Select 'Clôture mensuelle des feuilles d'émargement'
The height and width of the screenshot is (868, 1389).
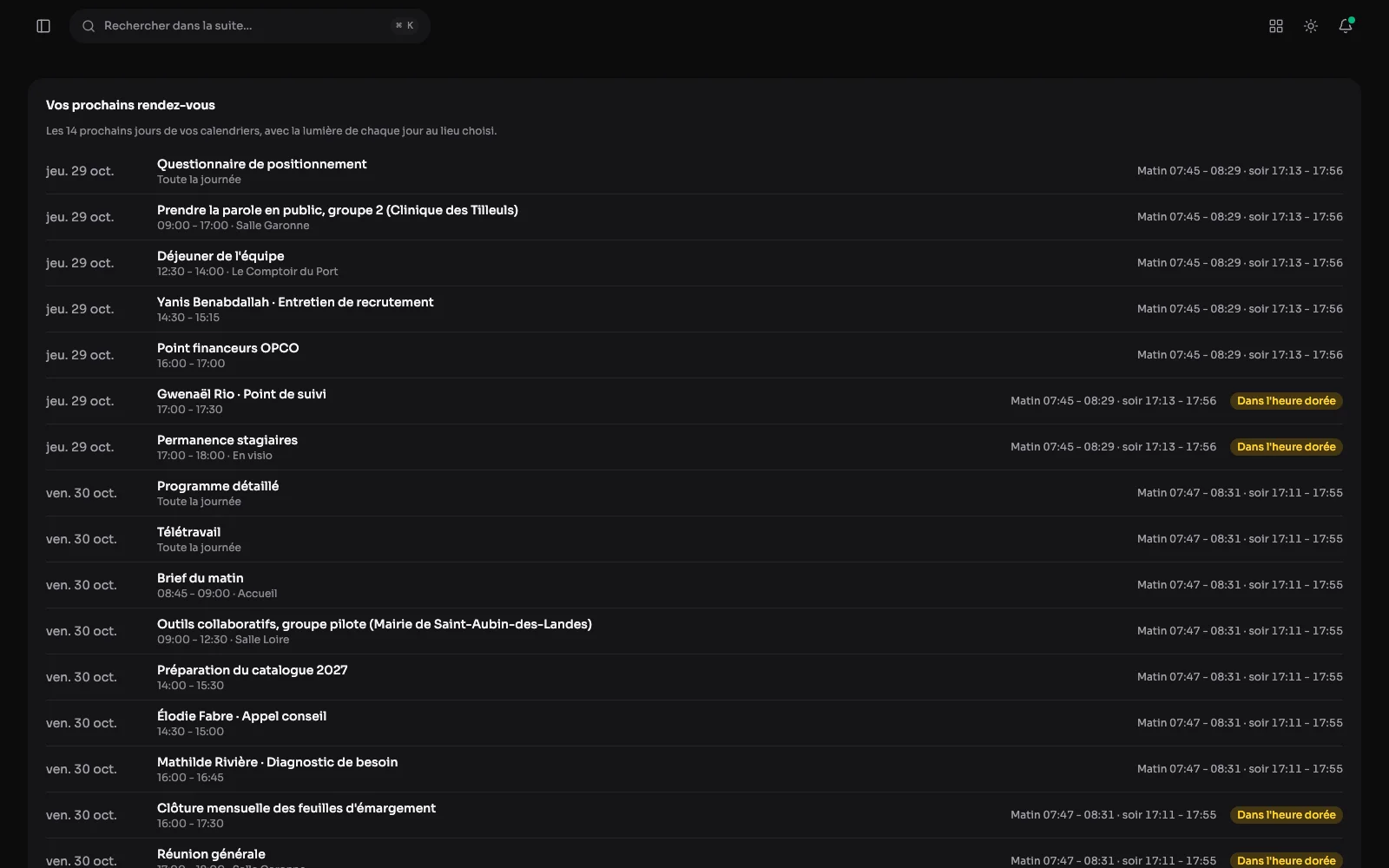tap(694, 815)
